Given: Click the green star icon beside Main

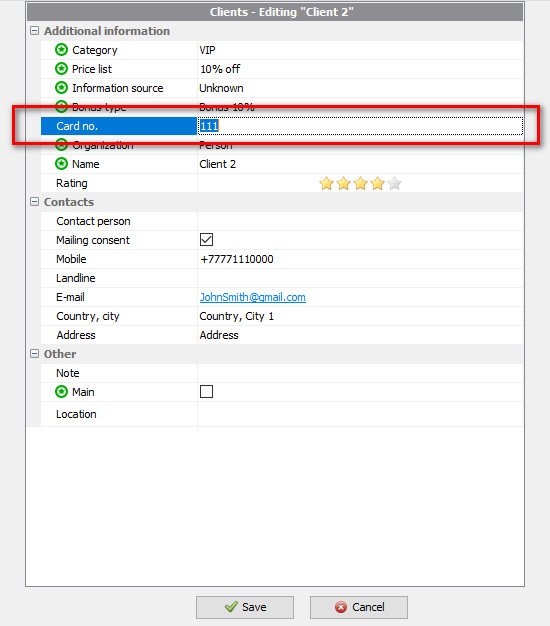Looking at the screenshot, I should (x=61, y=392).
